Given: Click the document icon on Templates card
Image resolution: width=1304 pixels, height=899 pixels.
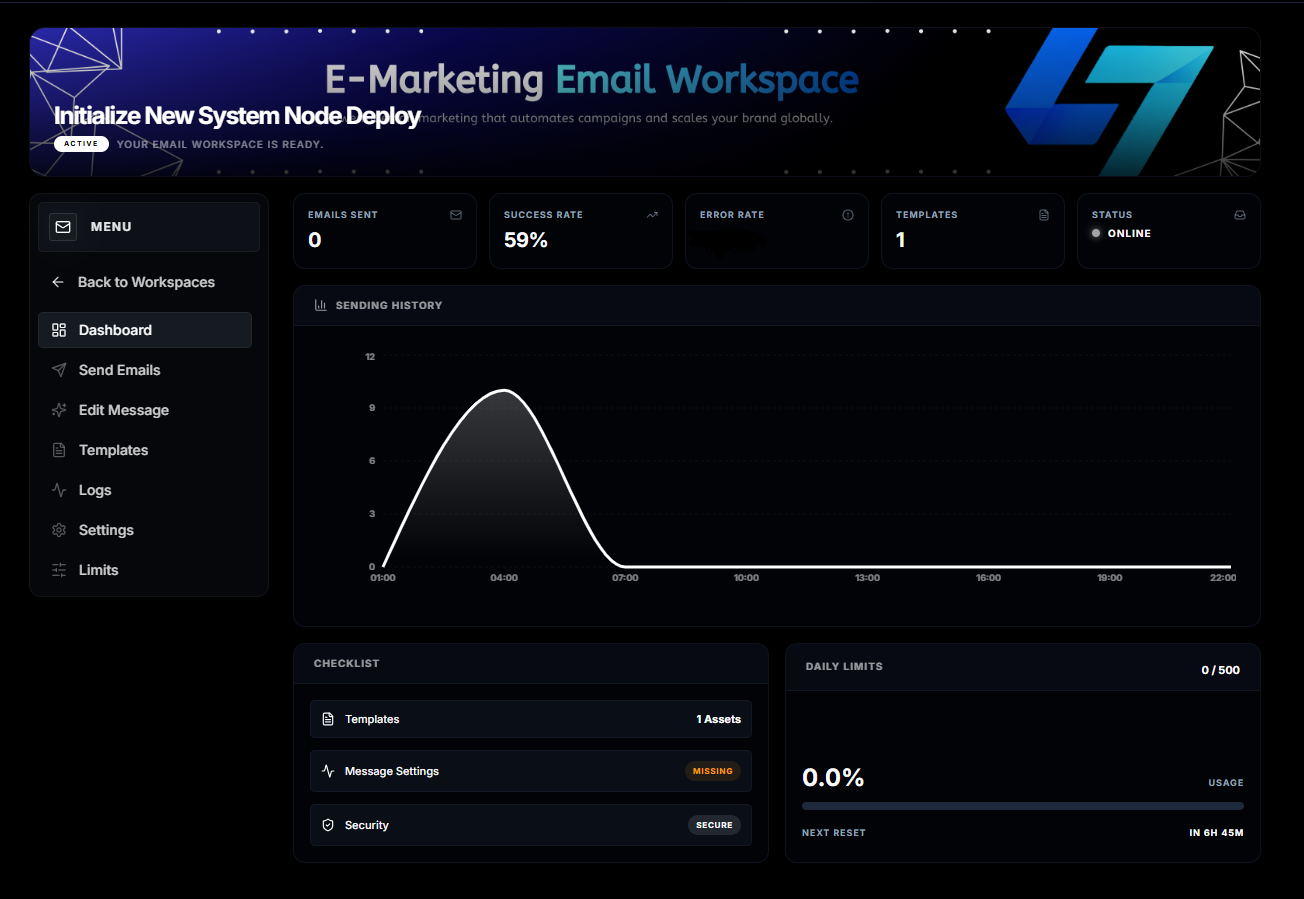Looking at the screenshot, I should (x=1044, y=214).
